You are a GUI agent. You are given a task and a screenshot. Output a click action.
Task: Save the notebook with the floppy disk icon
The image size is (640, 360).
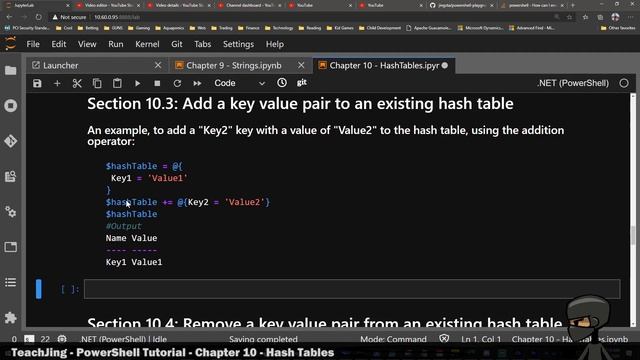click(37, 83)
